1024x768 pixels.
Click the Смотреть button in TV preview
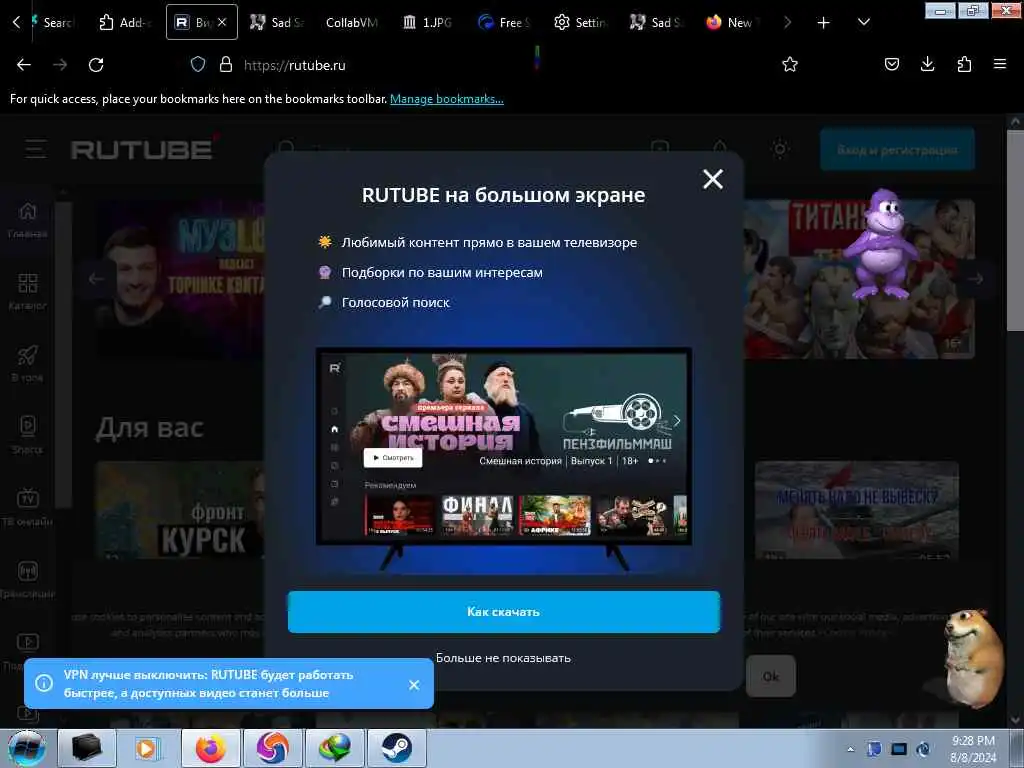click(x=392, y=458)
